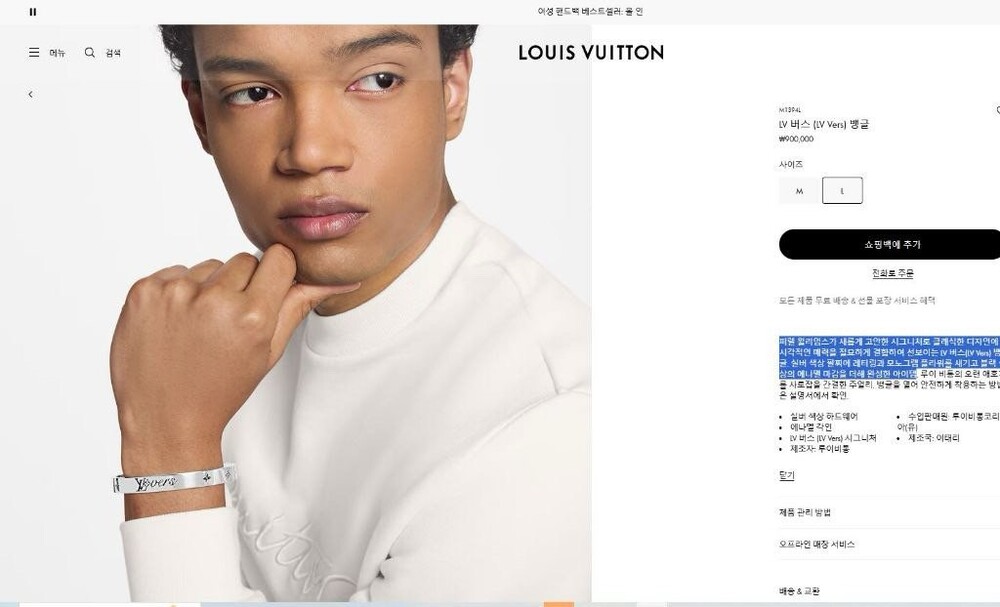1000x607 pixels.
Task: Collapse description with 닫기 link
Action: (x=786, y=476)
